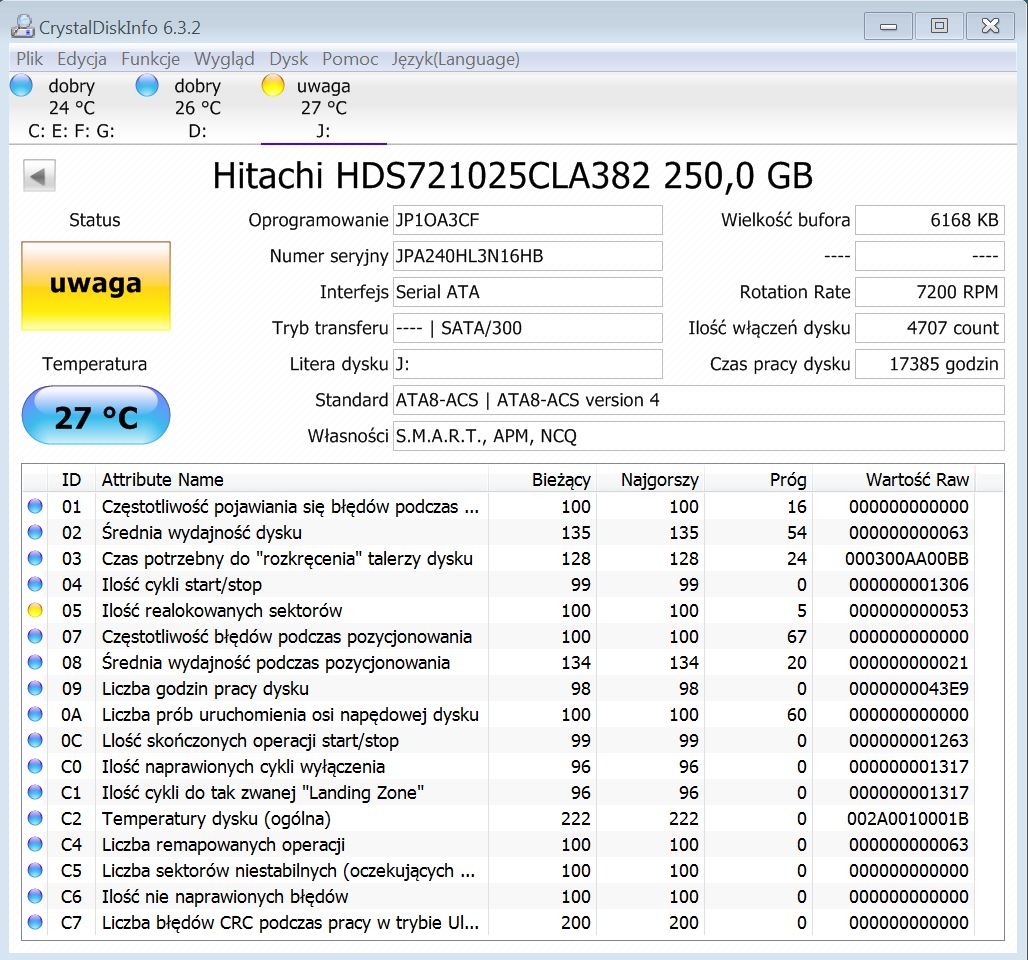Click serial number field JPA240HL3N16HB
This screenshot has height=960, width=1028.
click(x=528, y=256)
